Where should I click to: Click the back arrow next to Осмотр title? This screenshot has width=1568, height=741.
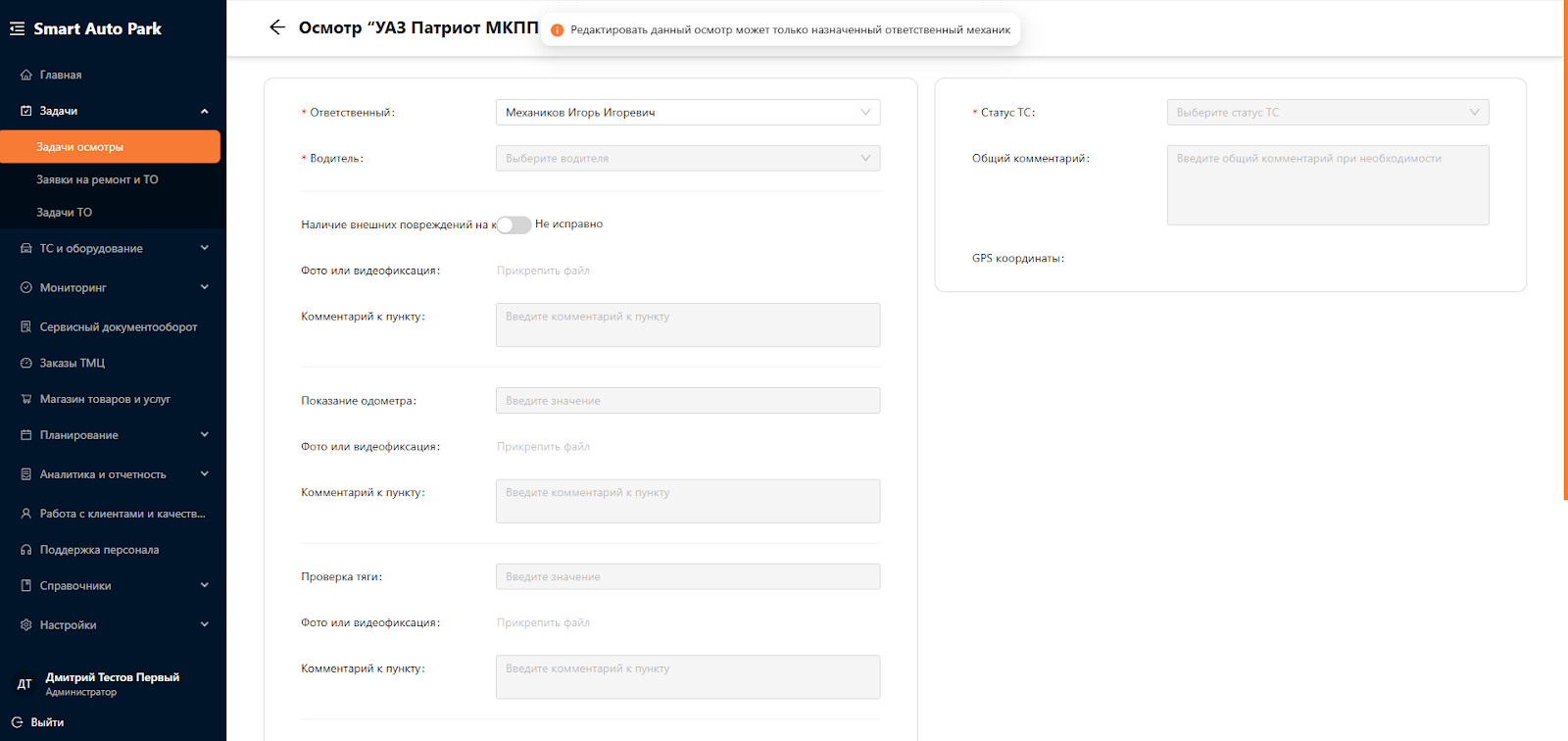click(277, 27)
